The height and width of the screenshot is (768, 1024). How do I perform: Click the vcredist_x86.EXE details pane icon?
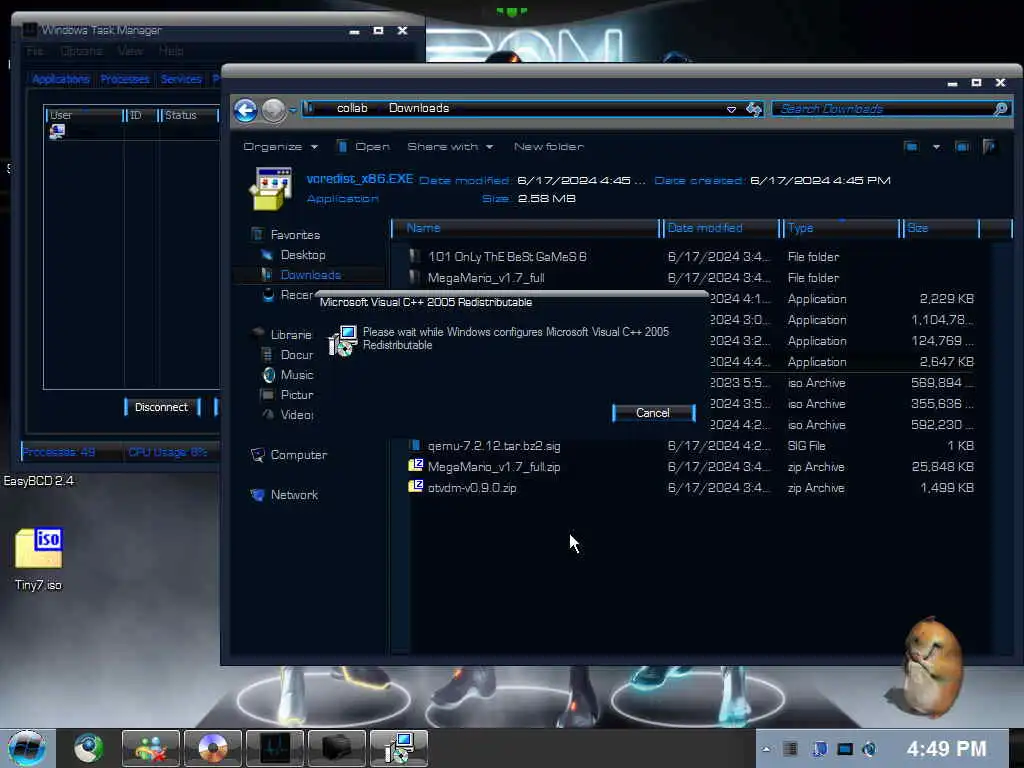click(x=271, y=189)
